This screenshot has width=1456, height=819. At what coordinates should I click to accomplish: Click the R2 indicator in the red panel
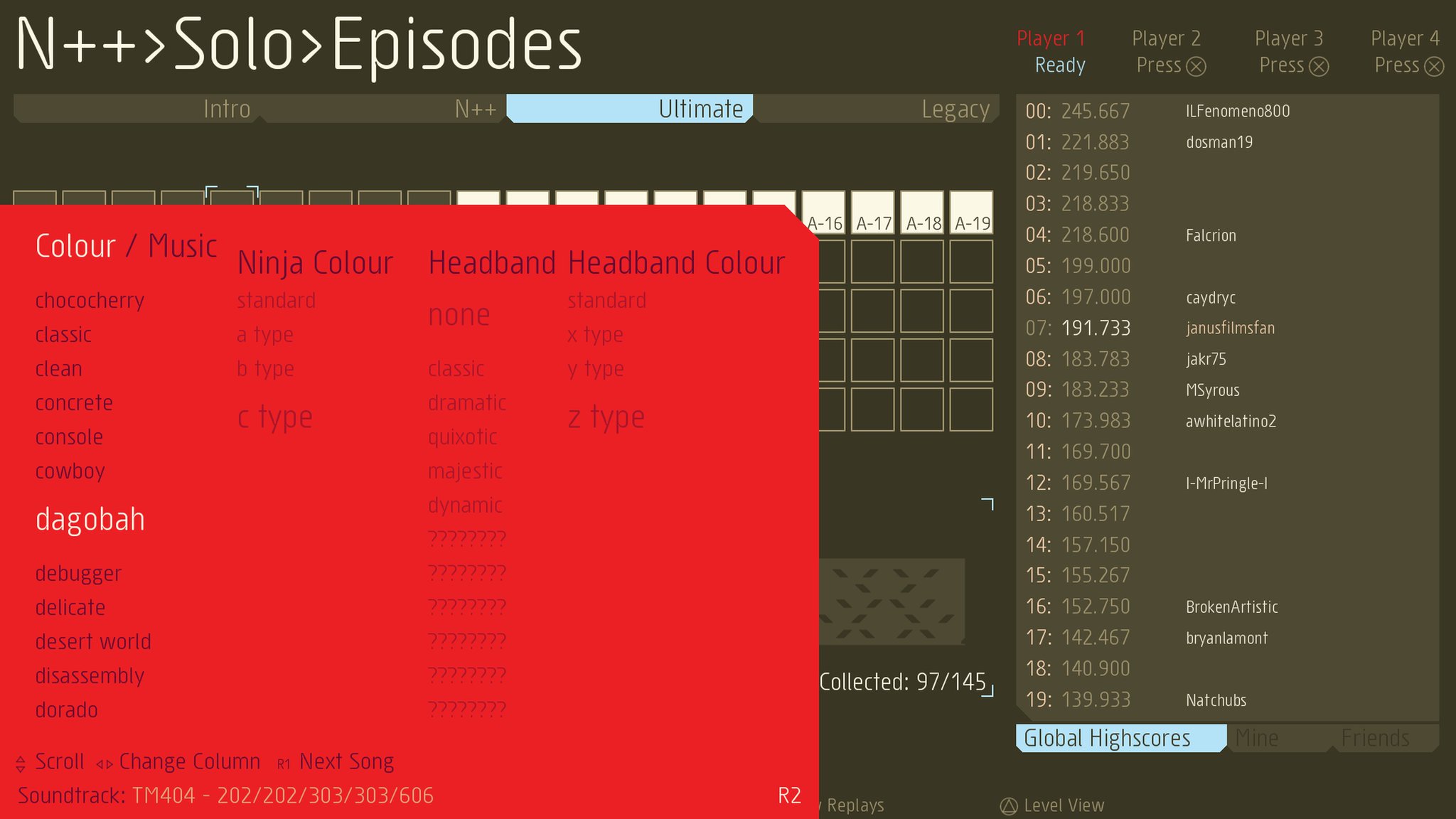click(789, 796)
